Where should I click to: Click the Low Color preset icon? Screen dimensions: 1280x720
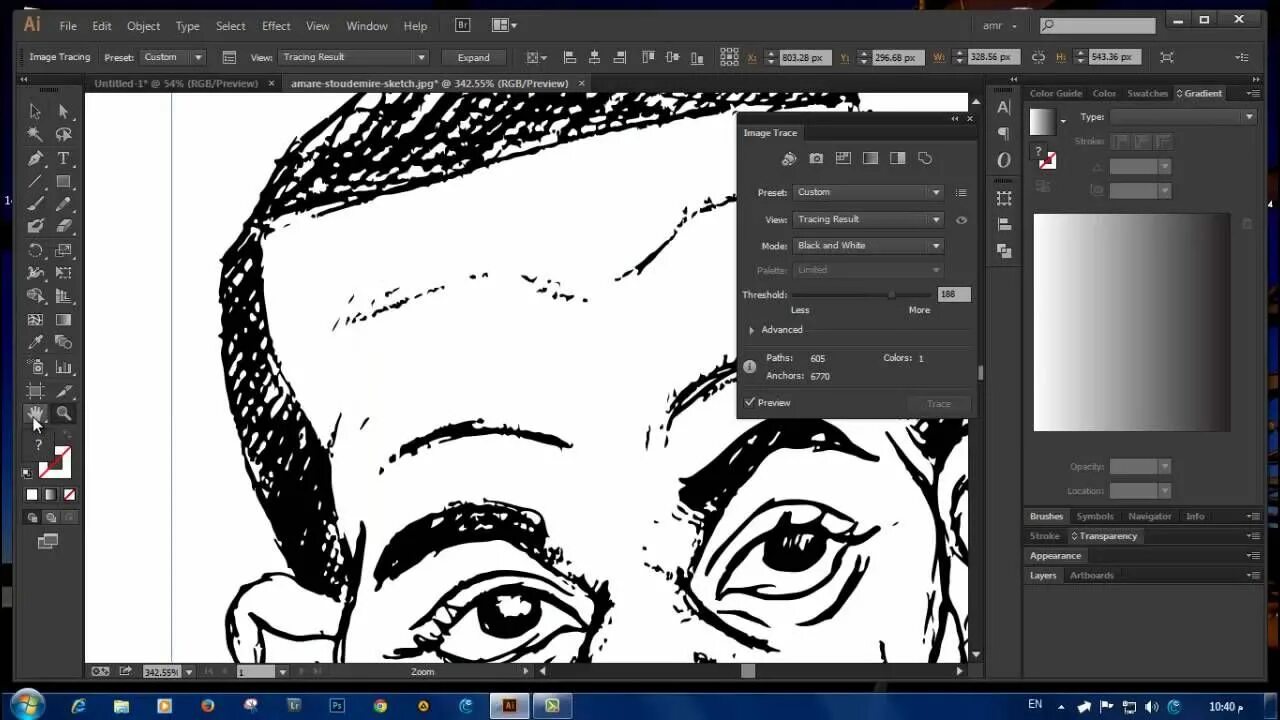(x=843, y=158)
